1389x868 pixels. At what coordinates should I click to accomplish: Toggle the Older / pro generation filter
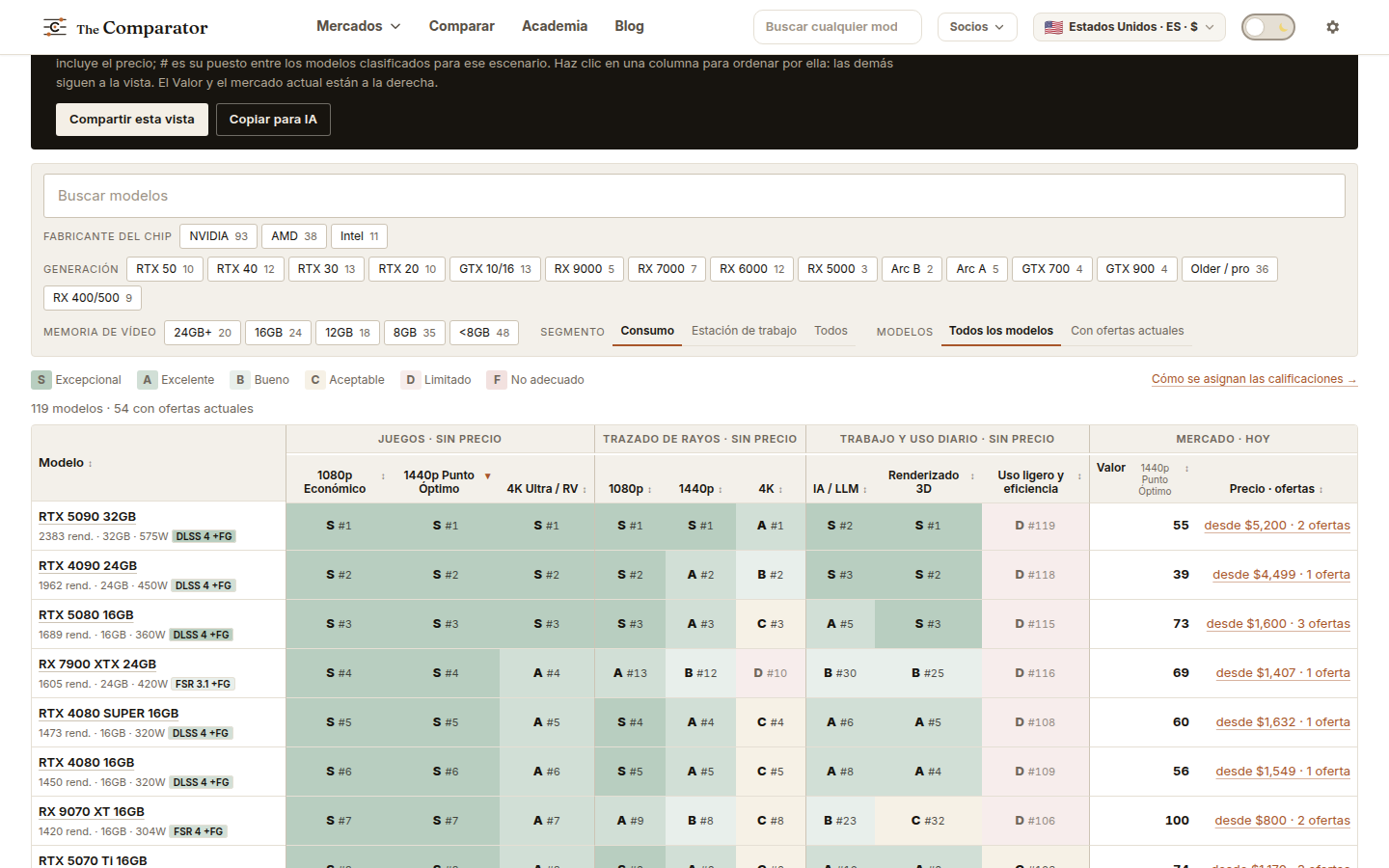[x=1230, y=269]
